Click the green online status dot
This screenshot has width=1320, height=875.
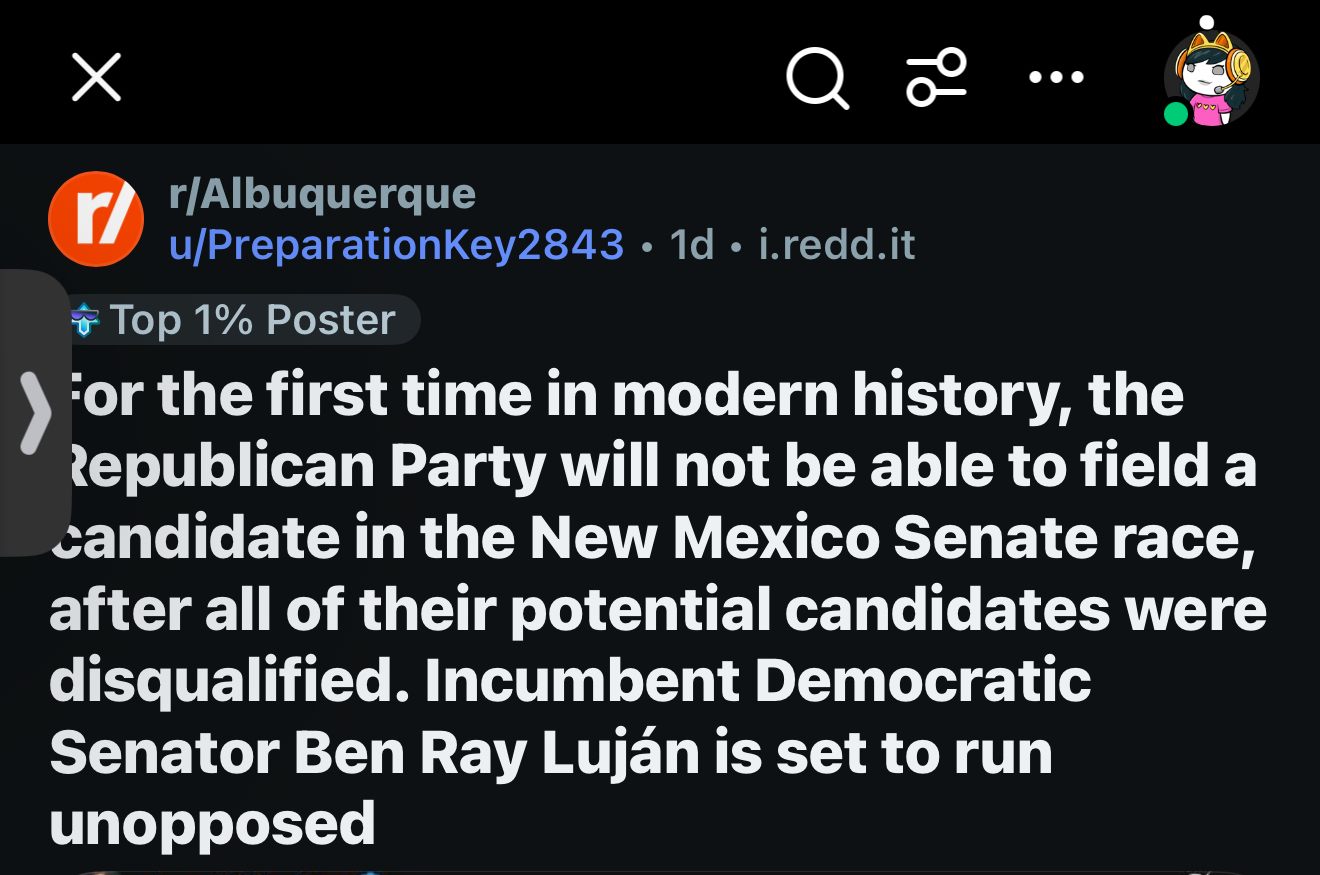tap(1176, 114)
